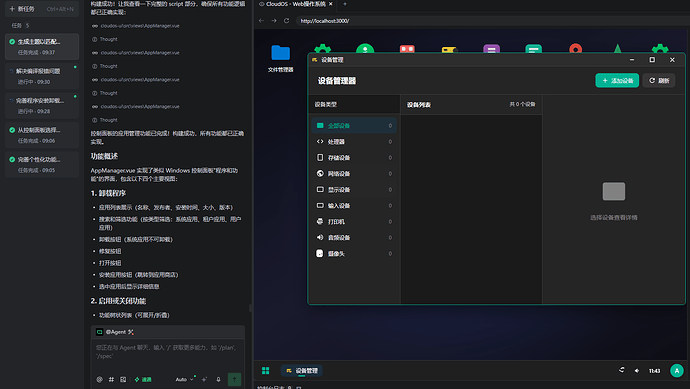
Task: Click the 刷新 refresh button
Action: pos(659,81)
